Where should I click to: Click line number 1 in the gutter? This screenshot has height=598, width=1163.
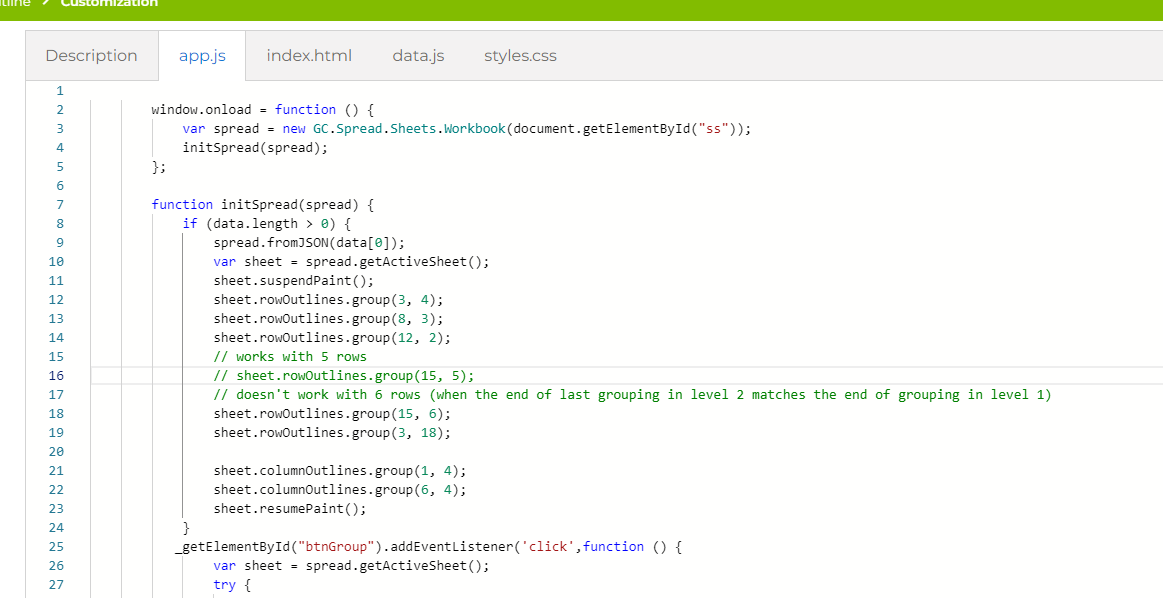point(60,91)
